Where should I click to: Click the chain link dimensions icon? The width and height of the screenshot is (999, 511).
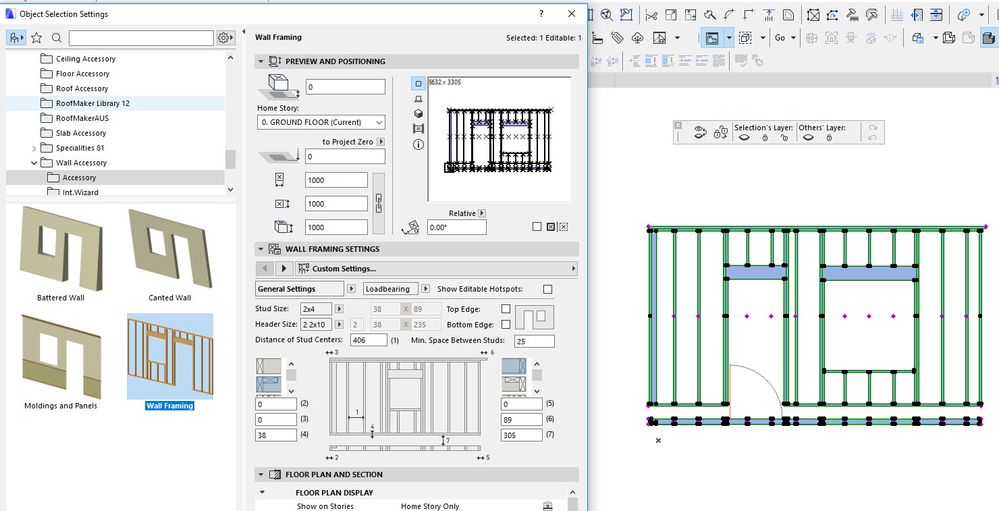coord(378,203)
